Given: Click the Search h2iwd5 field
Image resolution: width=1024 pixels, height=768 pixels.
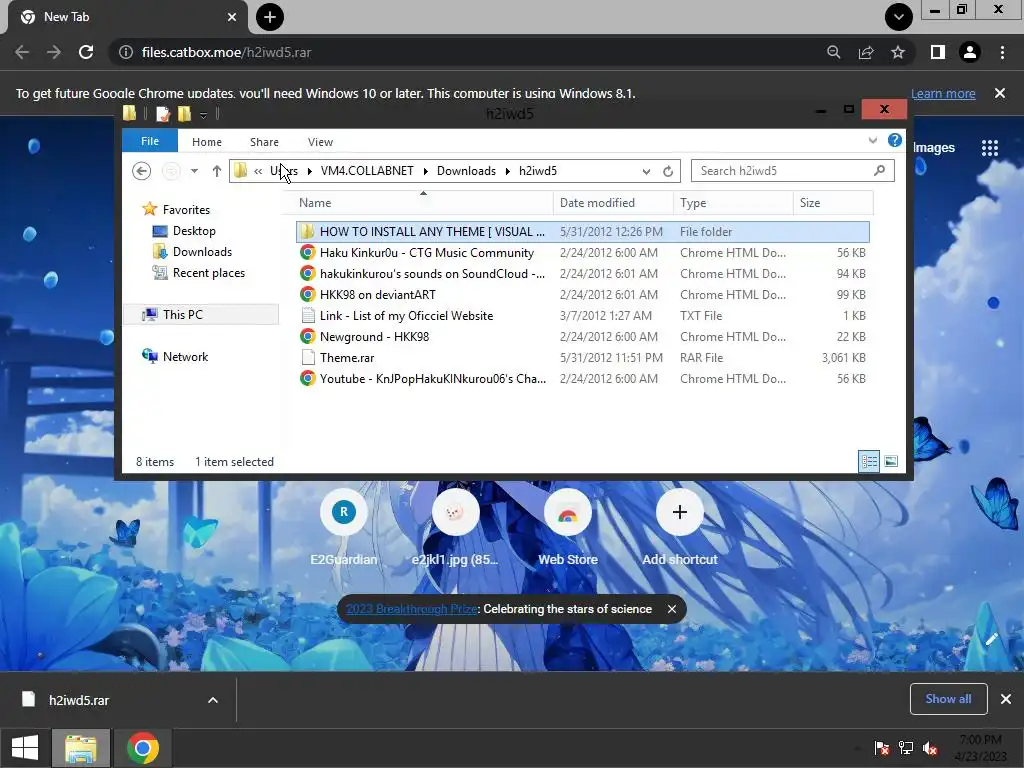Looking at the screenshot, I should pyautogui.click(x=792, y=171).
